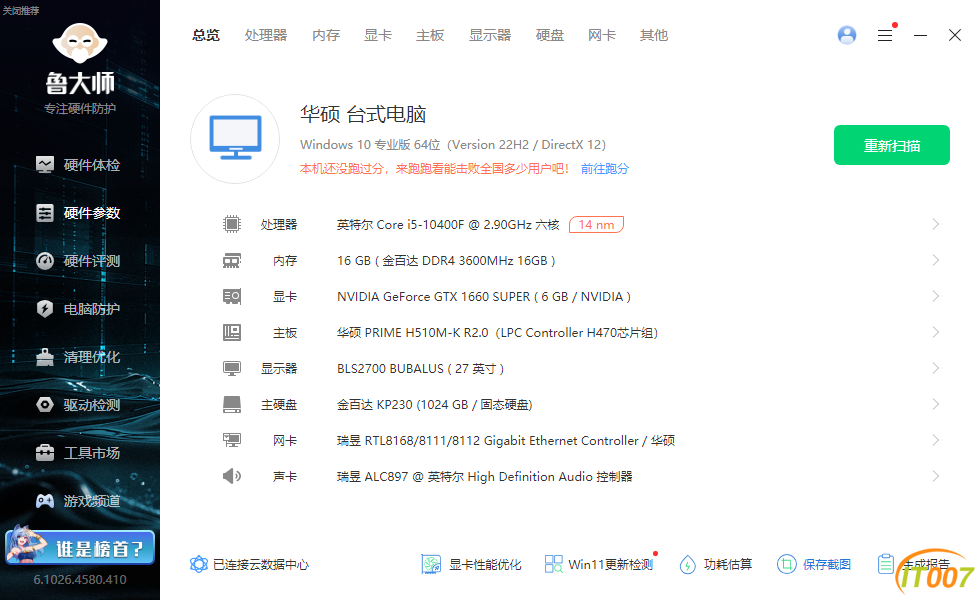Expand the 主板 row chevron
The image size is (980, 600).
coord(936,332)
